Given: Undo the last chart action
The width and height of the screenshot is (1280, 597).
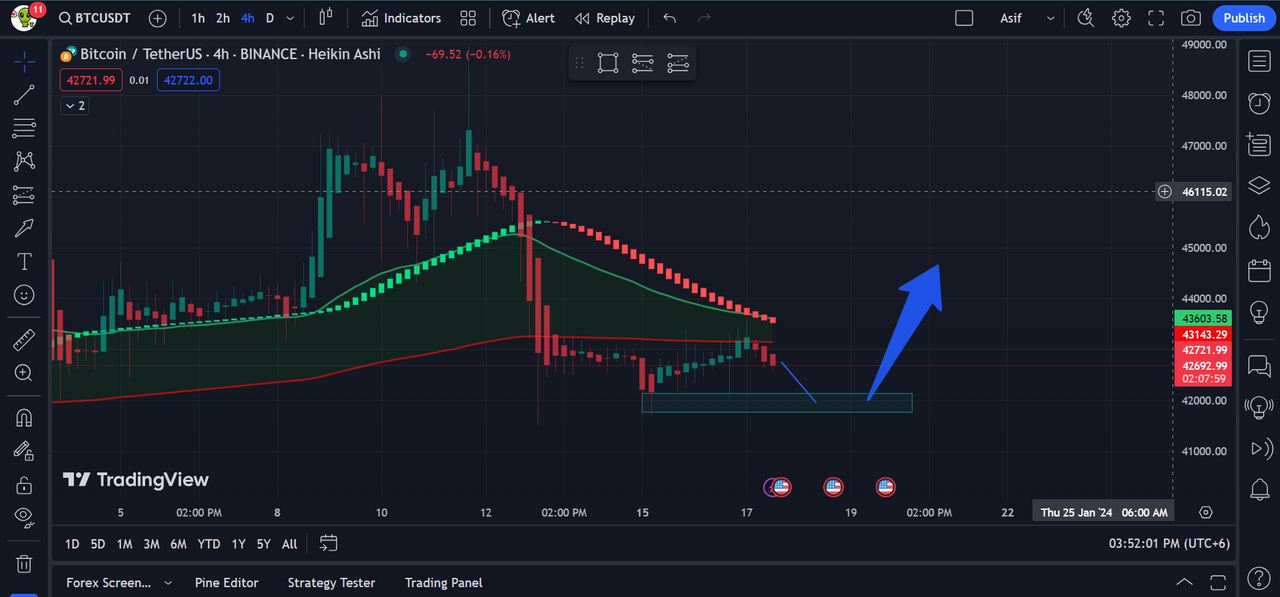Looking at the screenshot, I should (669, 18).
